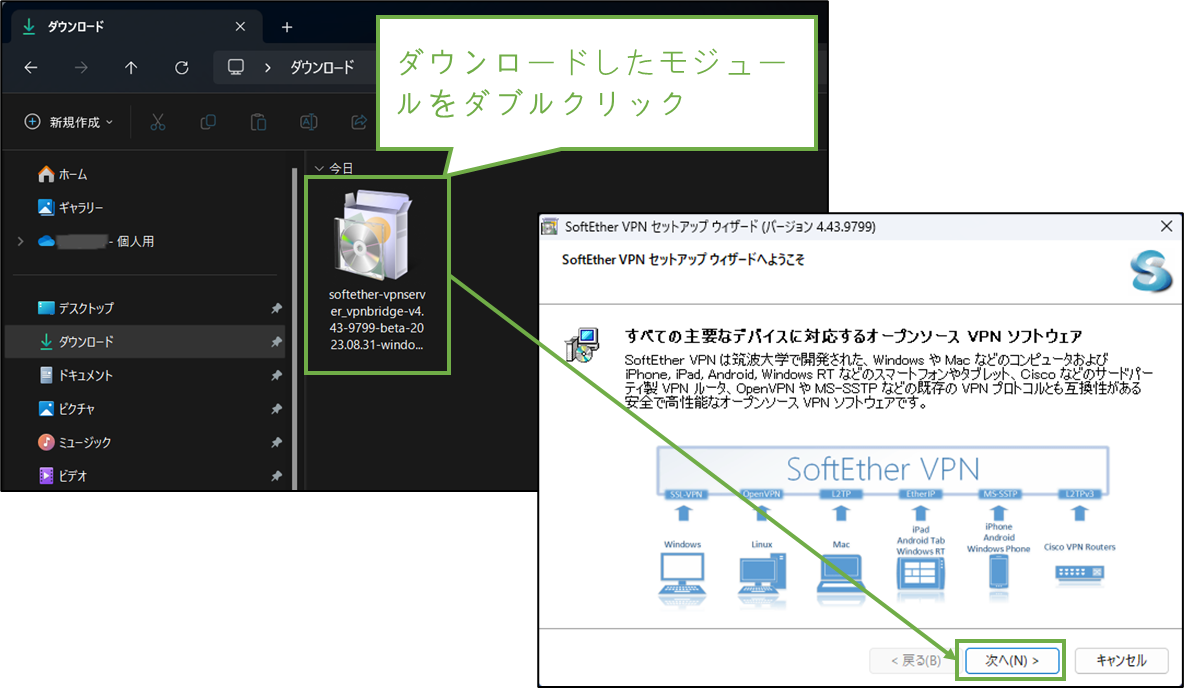Unpin デスクトップ using its pin icon
1184x688 pixels.
click(276, 308)
